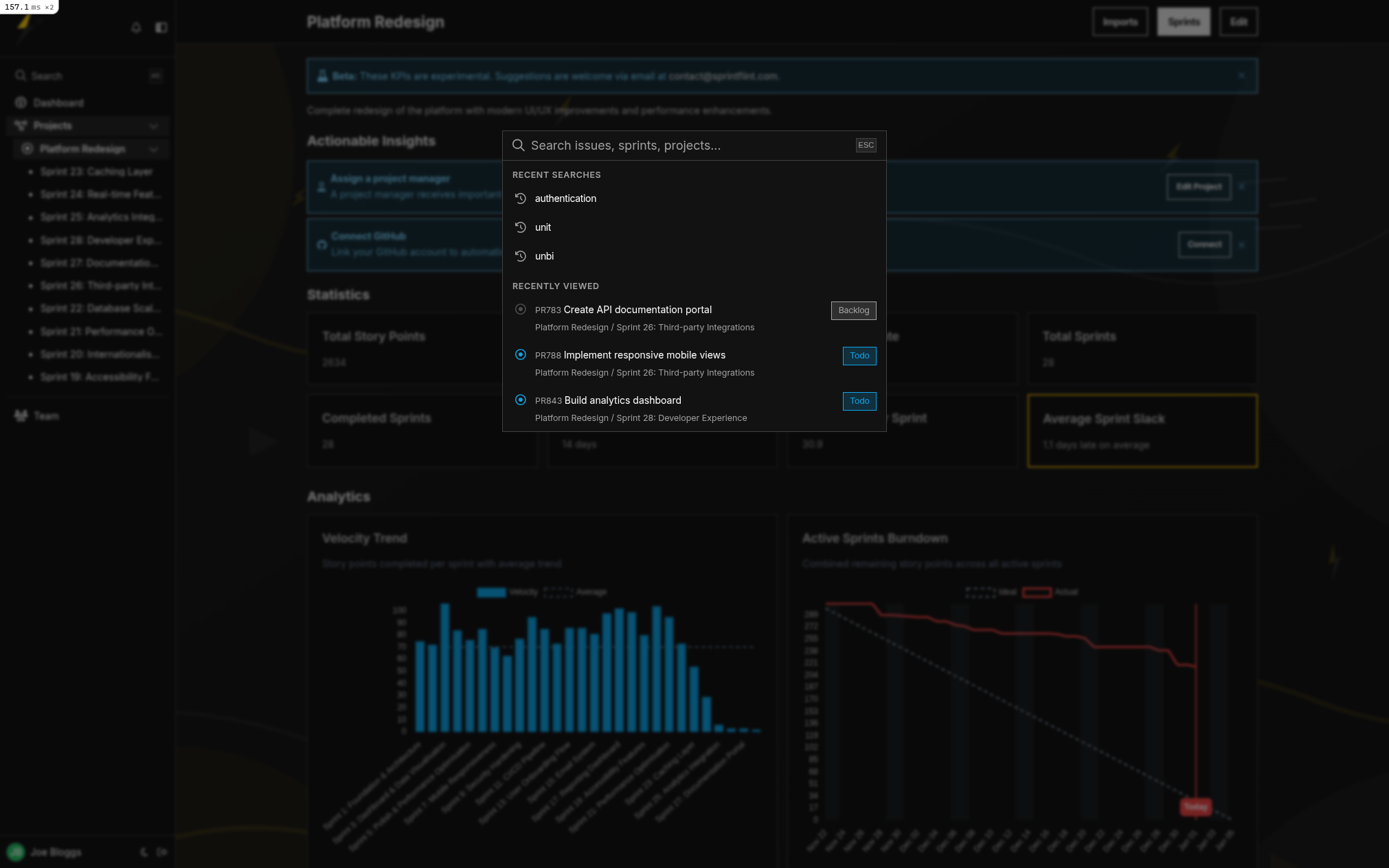The width and height of the screenshot is (1389, 868).
Task: Click the logout icon near Joe Bloggs
Action: pos(162,852)
